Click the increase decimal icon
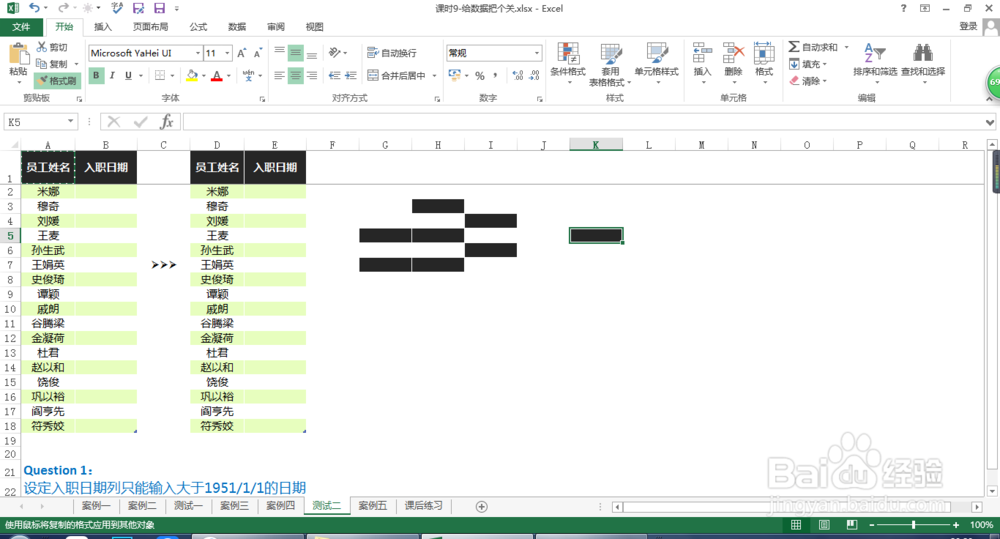 pos(518,75)
